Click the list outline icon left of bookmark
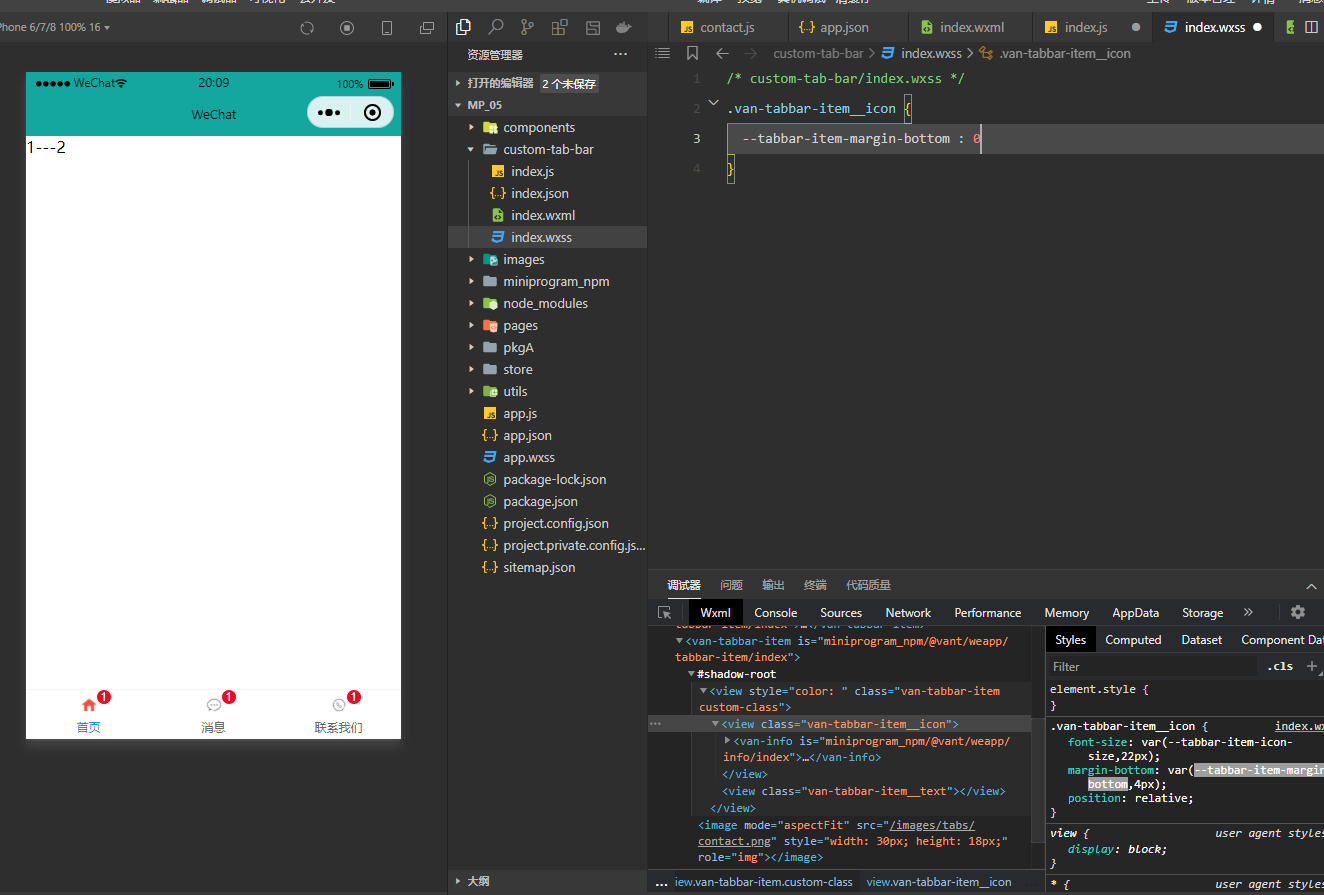Viewport: 1324px width, 895px height. (662, 53)
